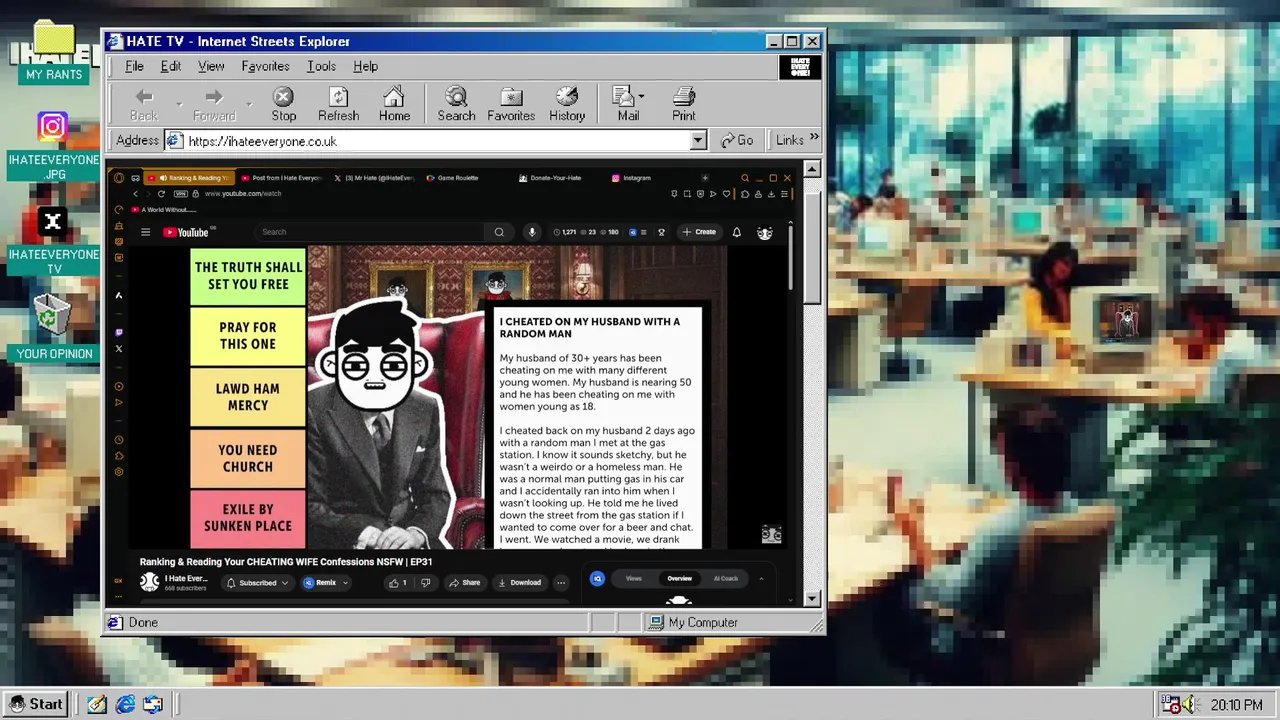Switch to Post from I Hate Everyone tab
Viewport: 1280px width, 720px height.
[x=282, y=178]
